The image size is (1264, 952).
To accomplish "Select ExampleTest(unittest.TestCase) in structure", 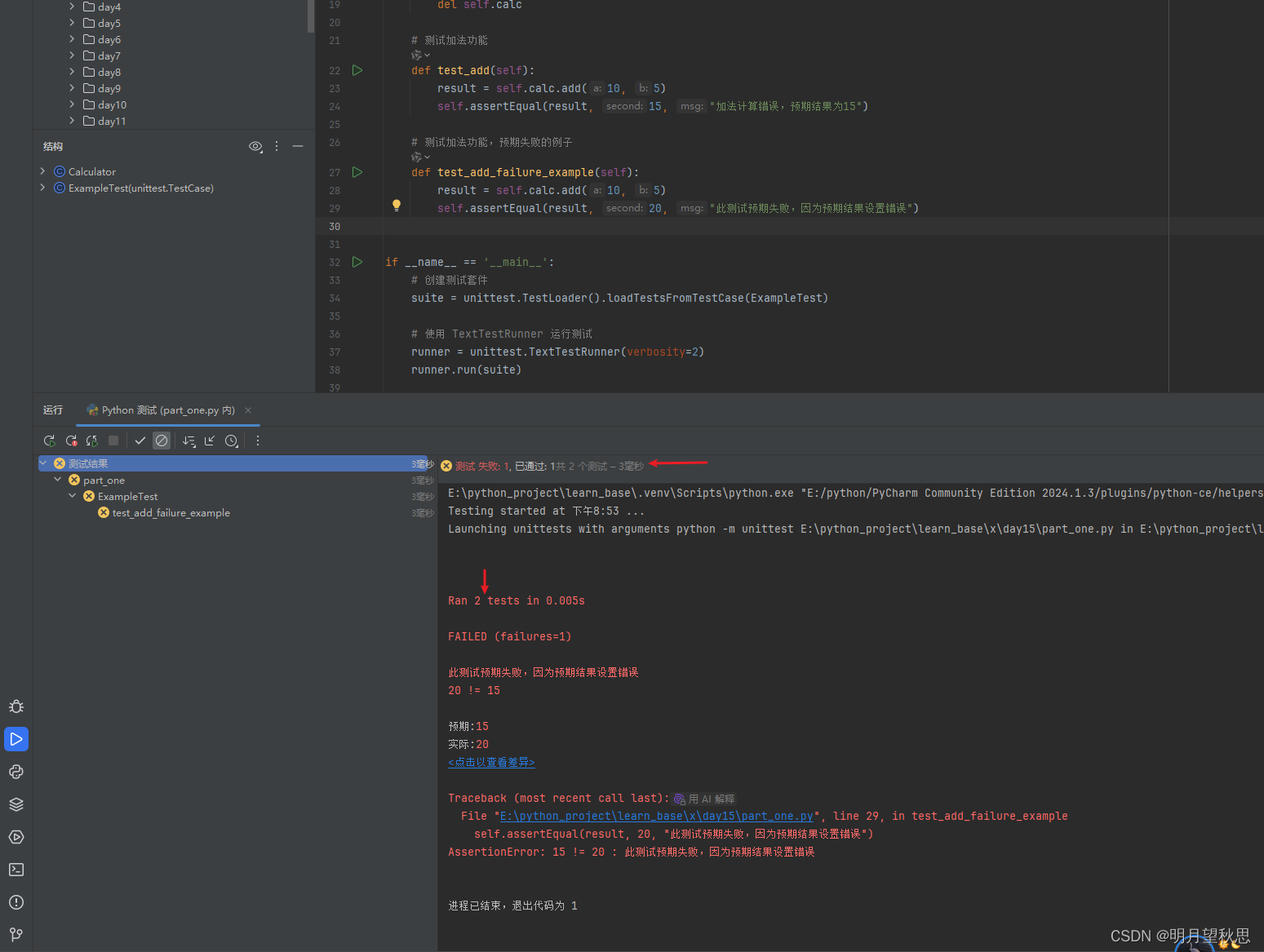I will pyautogui.click(x=140, y=188).
